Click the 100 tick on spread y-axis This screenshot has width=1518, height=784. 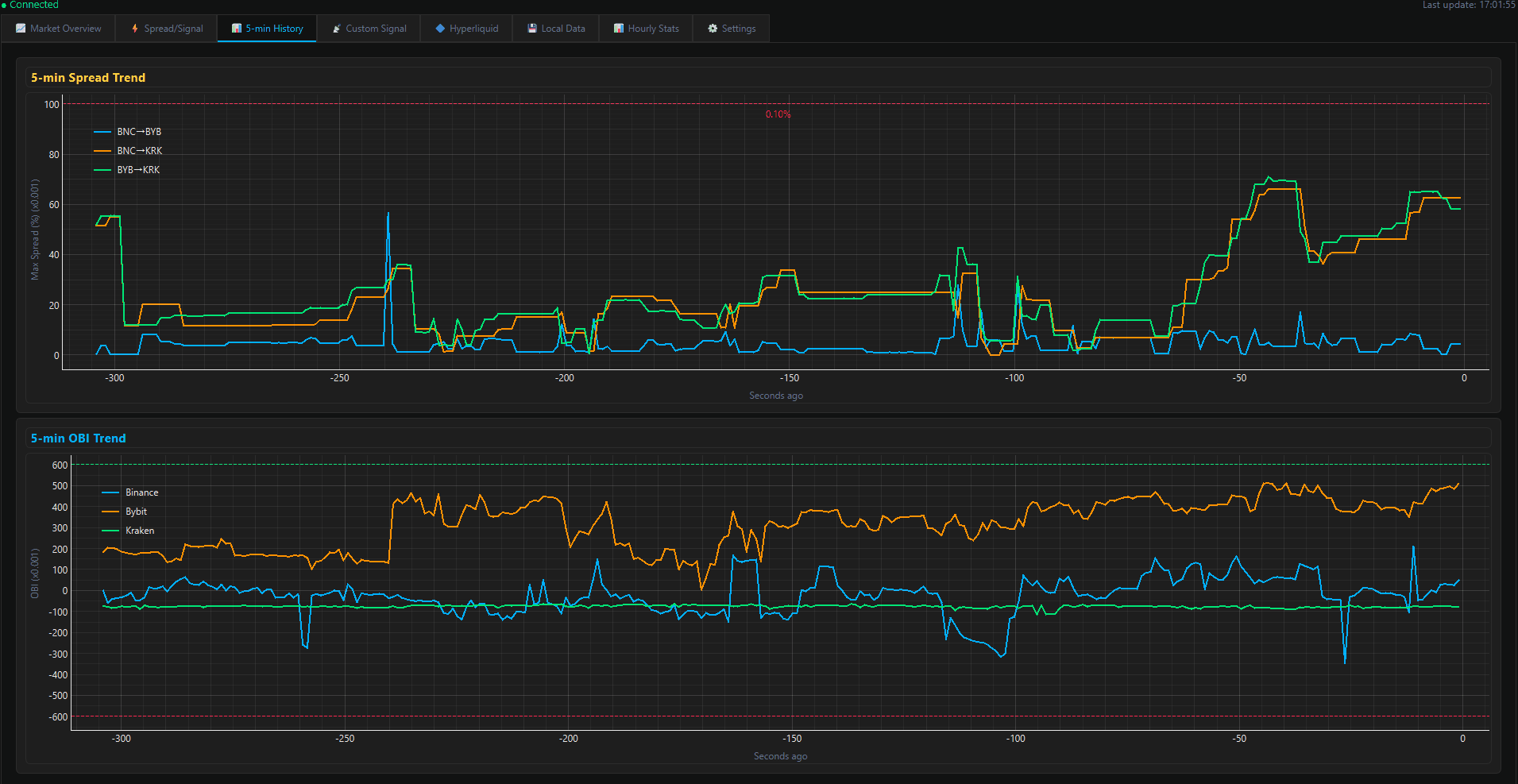pos(52,105)
